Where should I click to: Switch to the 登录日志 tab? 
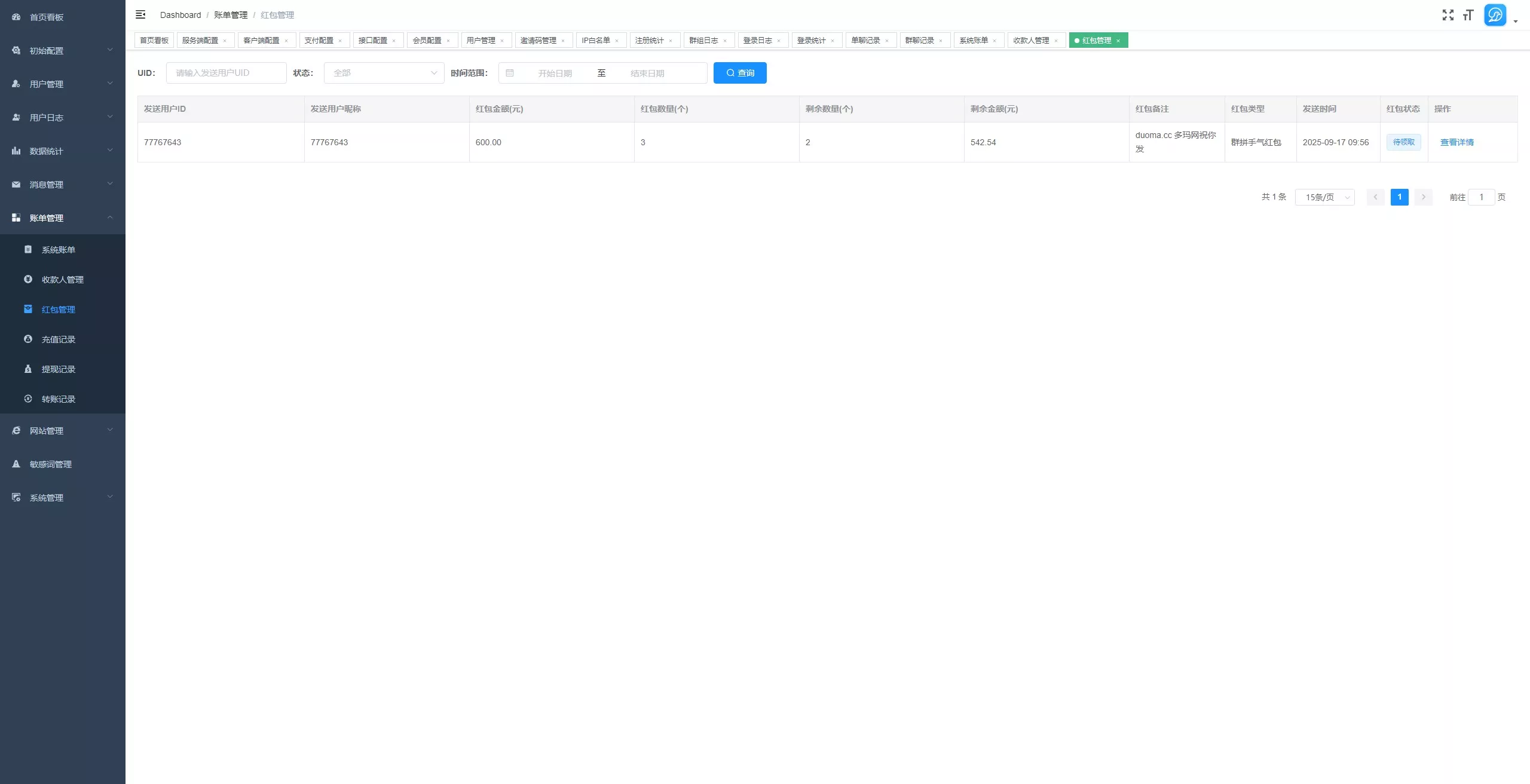758,41
